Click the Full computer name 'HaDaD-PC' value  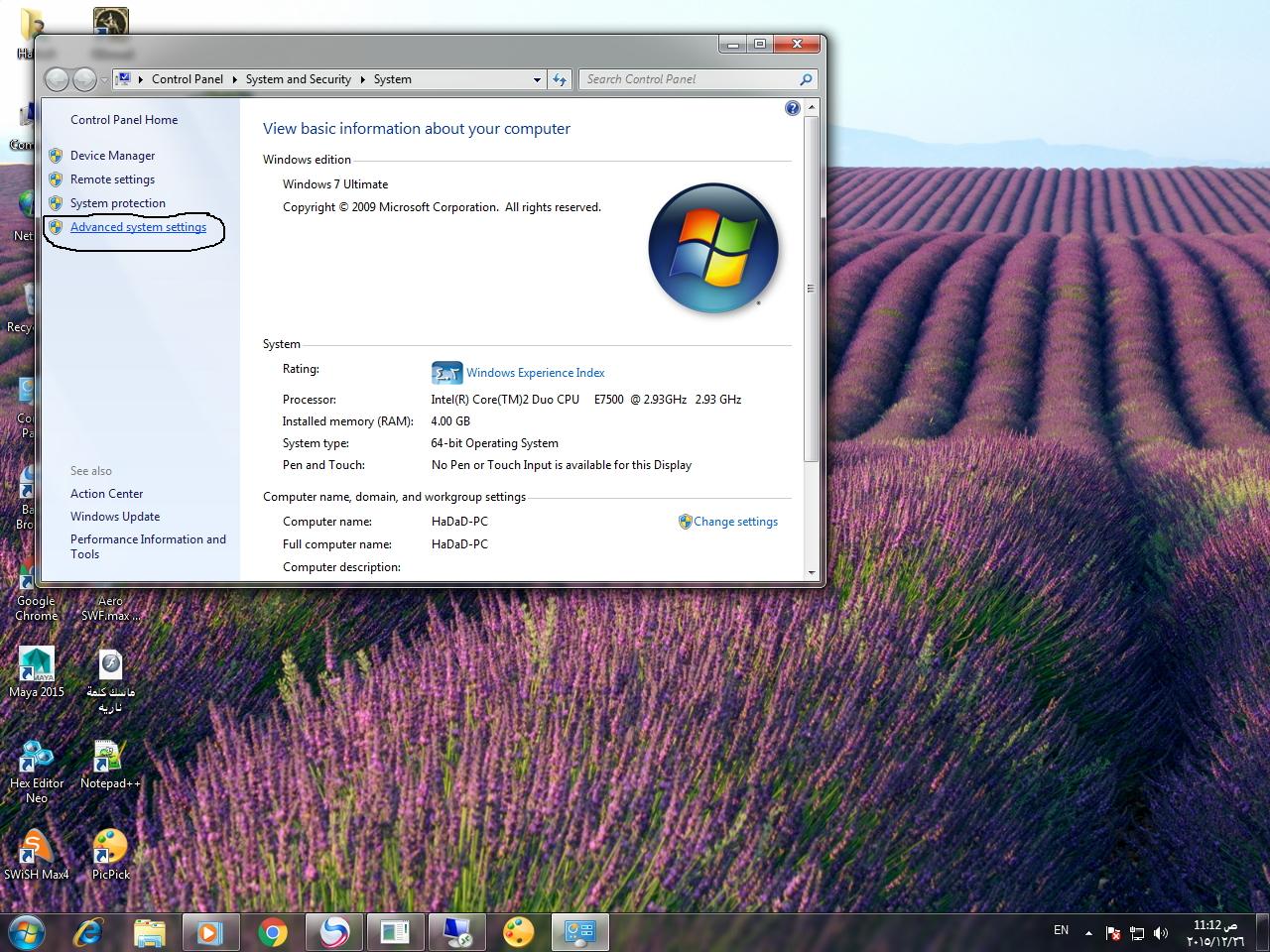pyautogui.click(x=459, y=544)
